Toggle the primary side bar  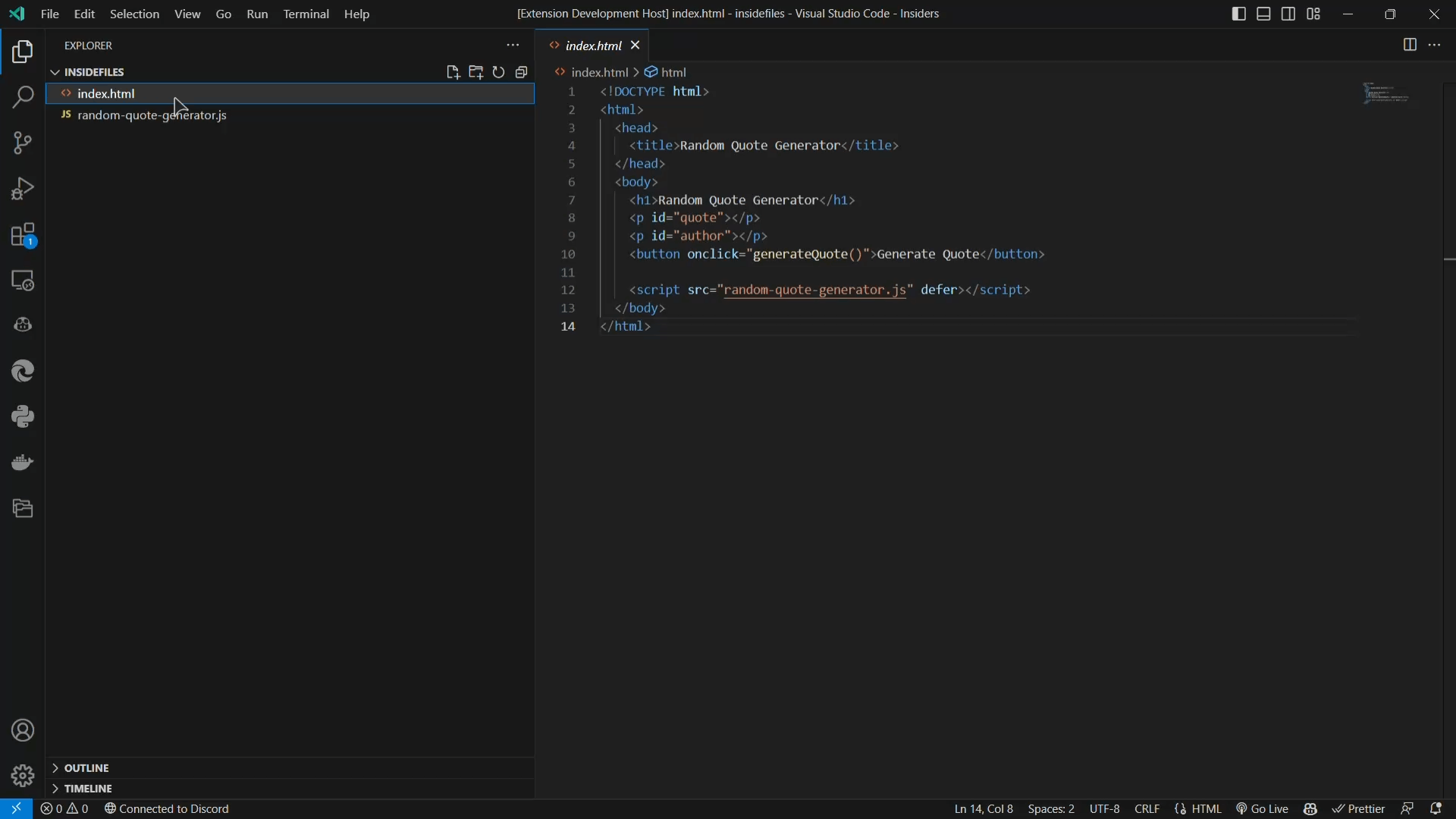pos(1239,14)
